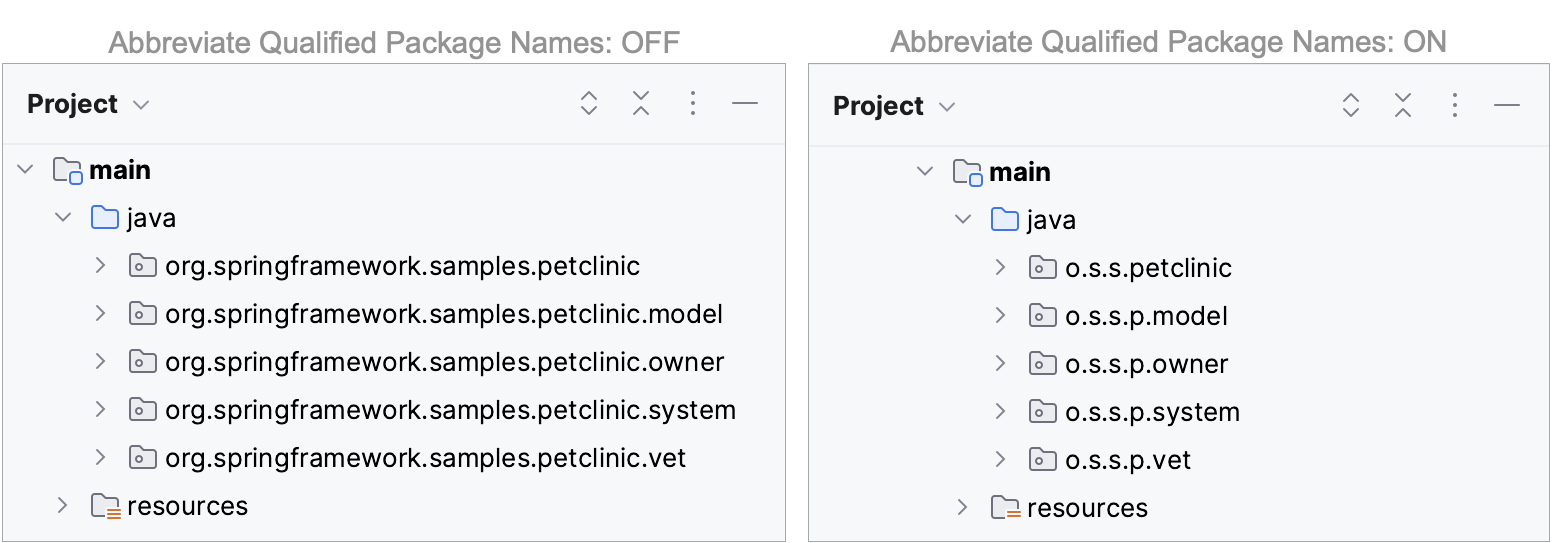Select the o.s.s.p.vet package
The image size is (1553, 543).
coord(1128,460)
